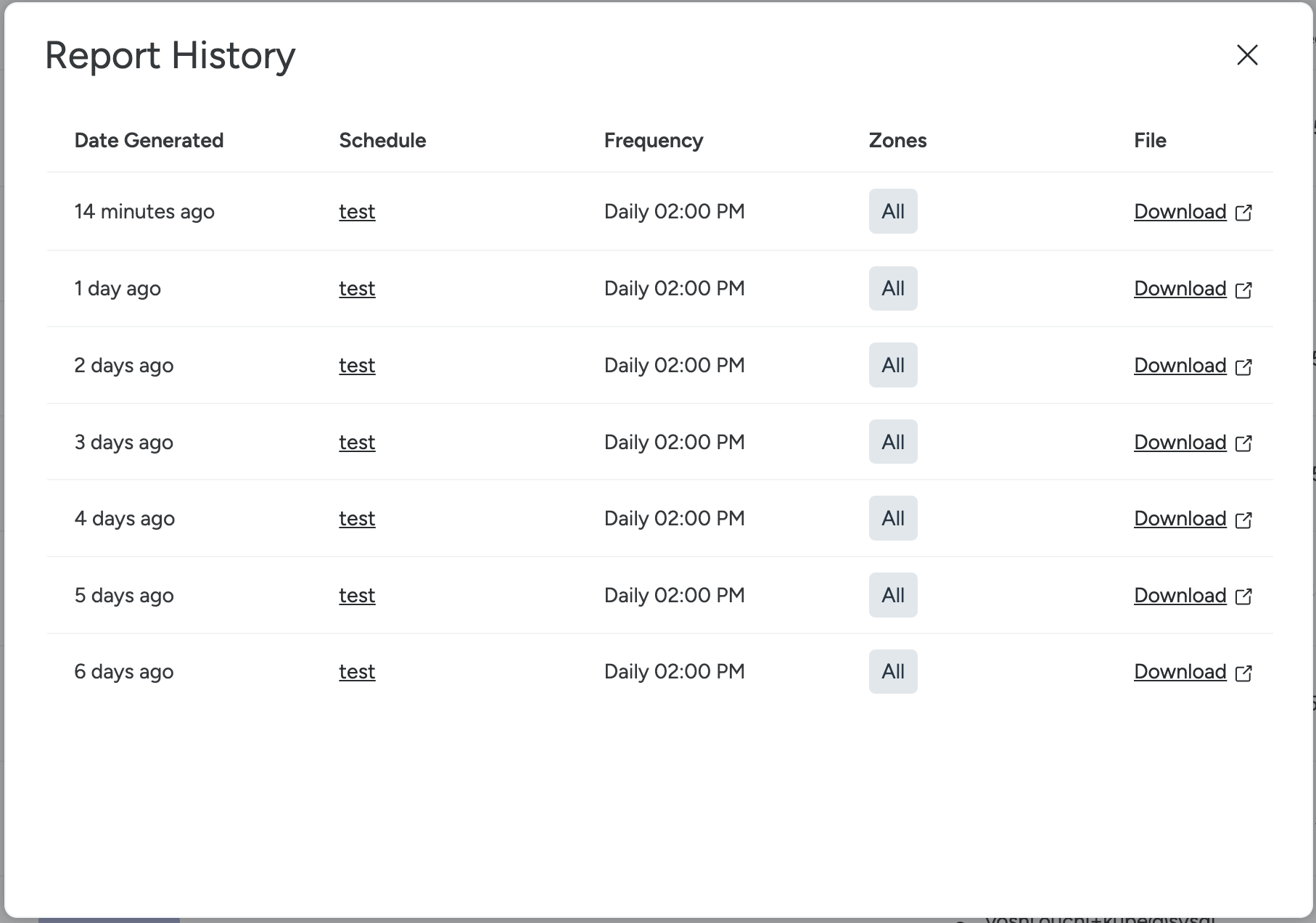This screenshot has width=1316, height=923.
Task: Click external link icon for 2 days ago report
Action: point(1243,366)
